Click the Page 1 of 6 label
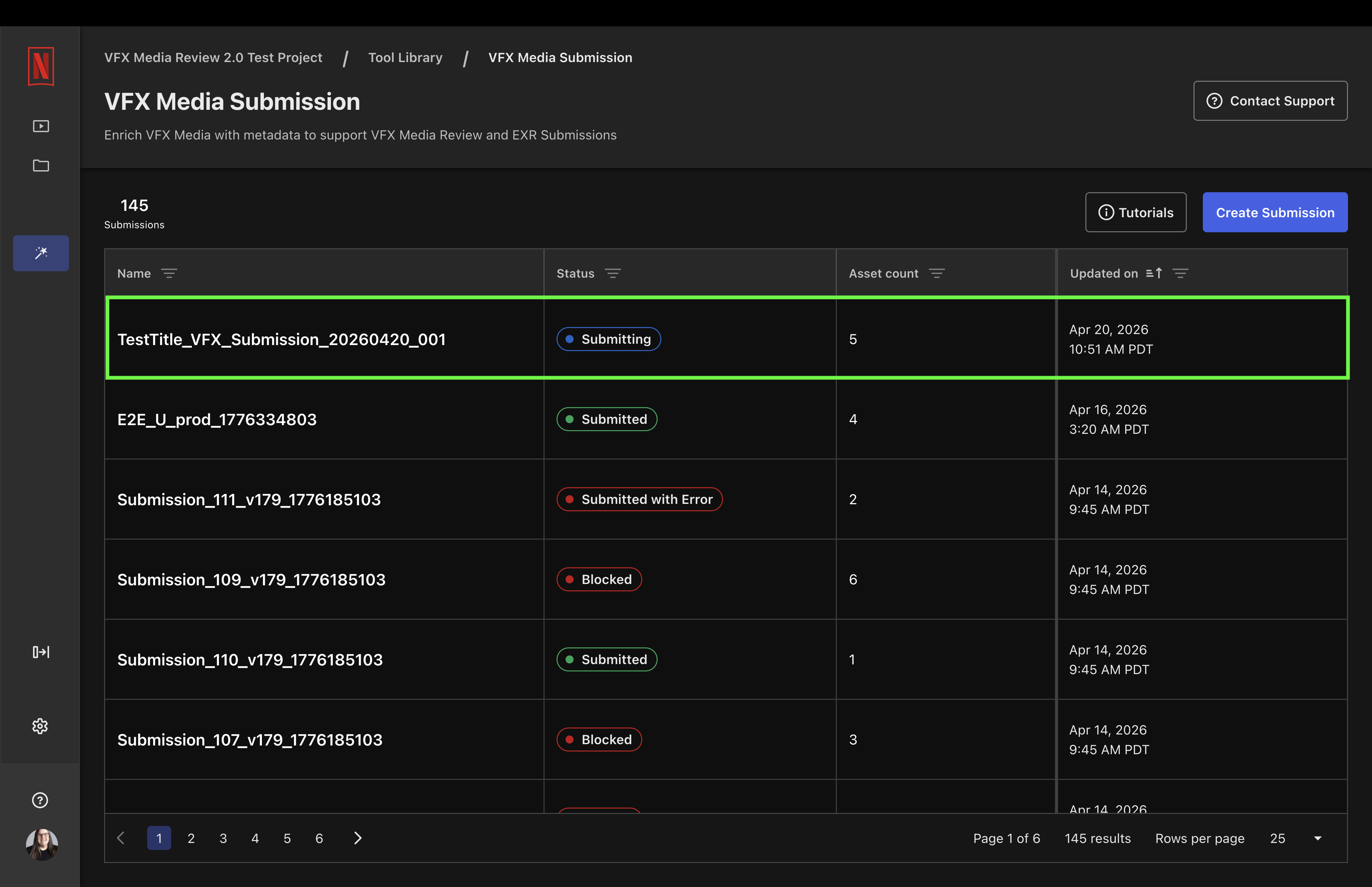This screenshot has width=1372, height=887. click(1006, 839)
